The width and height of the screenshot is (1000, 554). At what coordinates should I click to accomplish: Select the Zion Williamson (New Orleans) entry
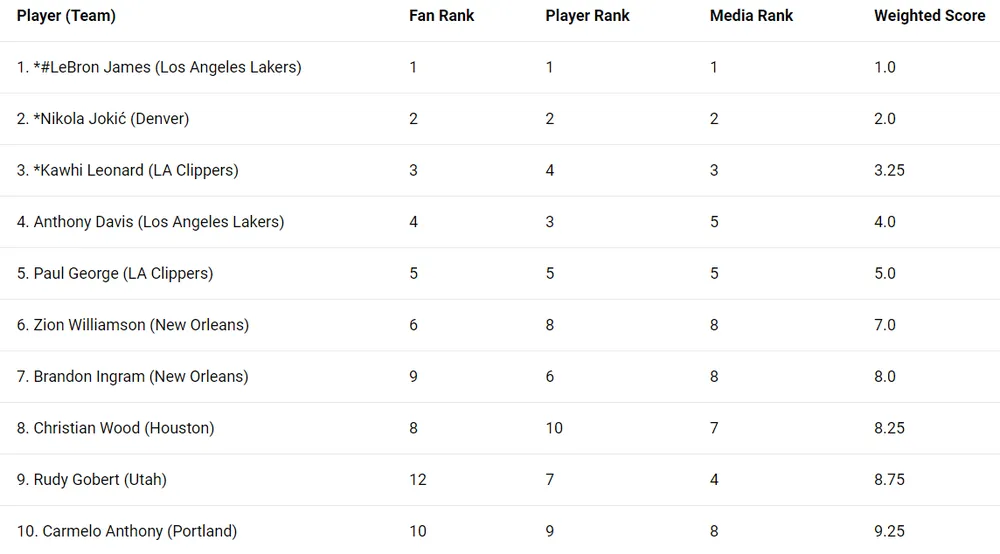(133, 325)
